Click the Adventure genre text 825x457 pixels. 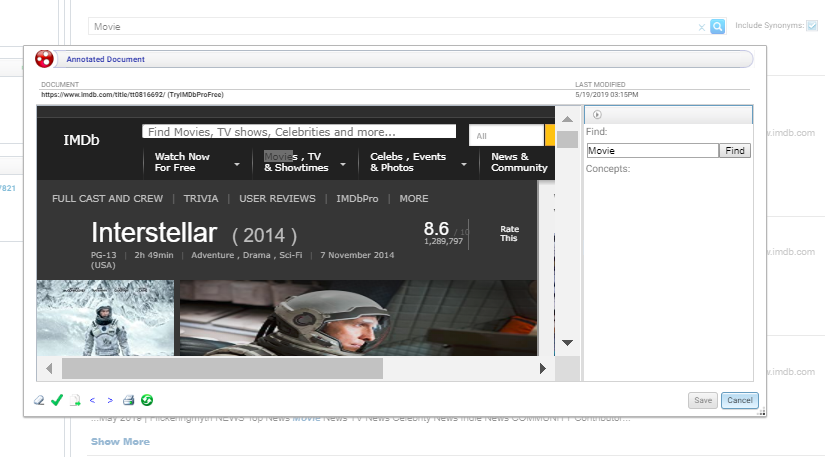213,255
